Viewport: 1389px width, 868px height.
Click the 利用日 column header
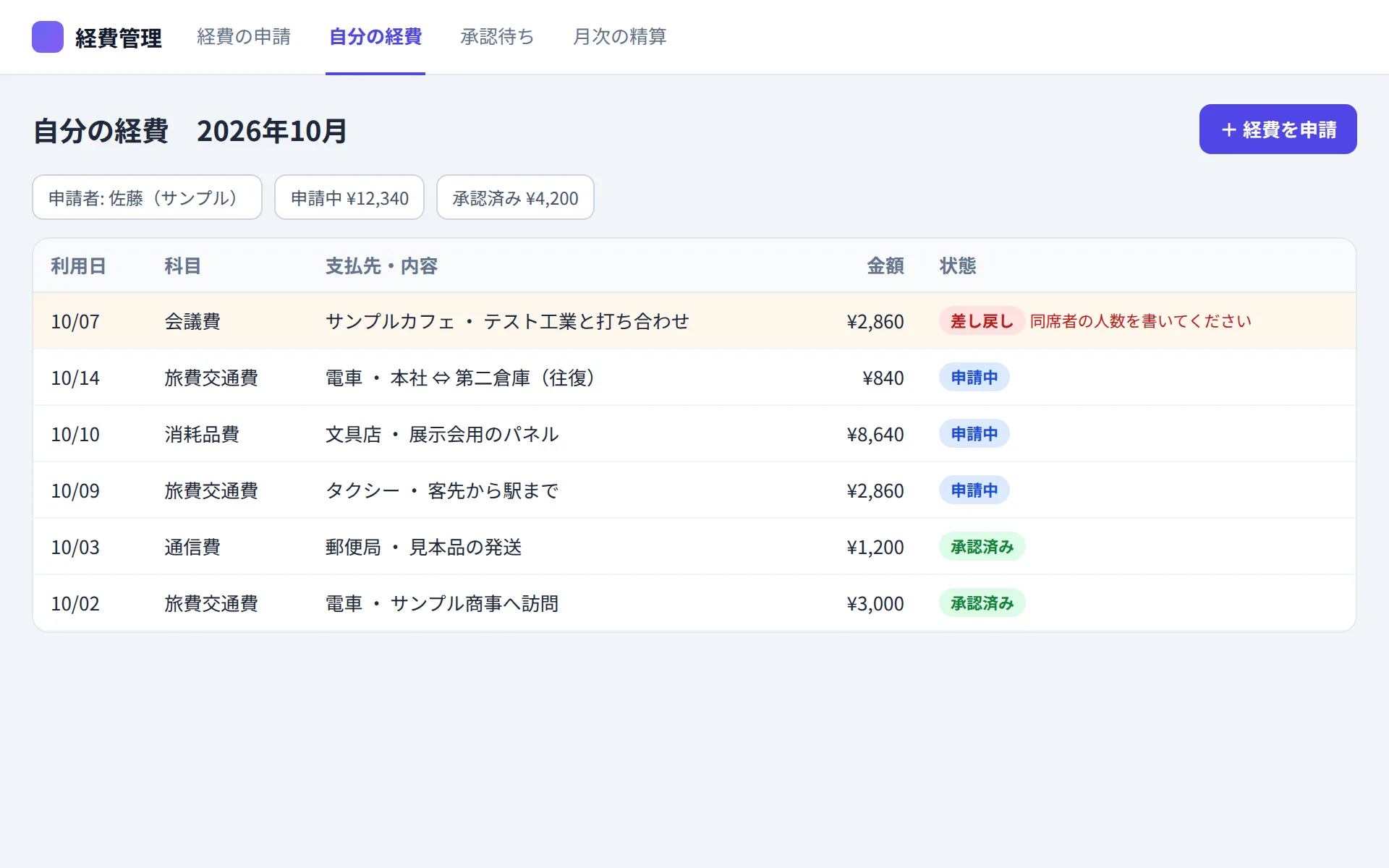78,266
